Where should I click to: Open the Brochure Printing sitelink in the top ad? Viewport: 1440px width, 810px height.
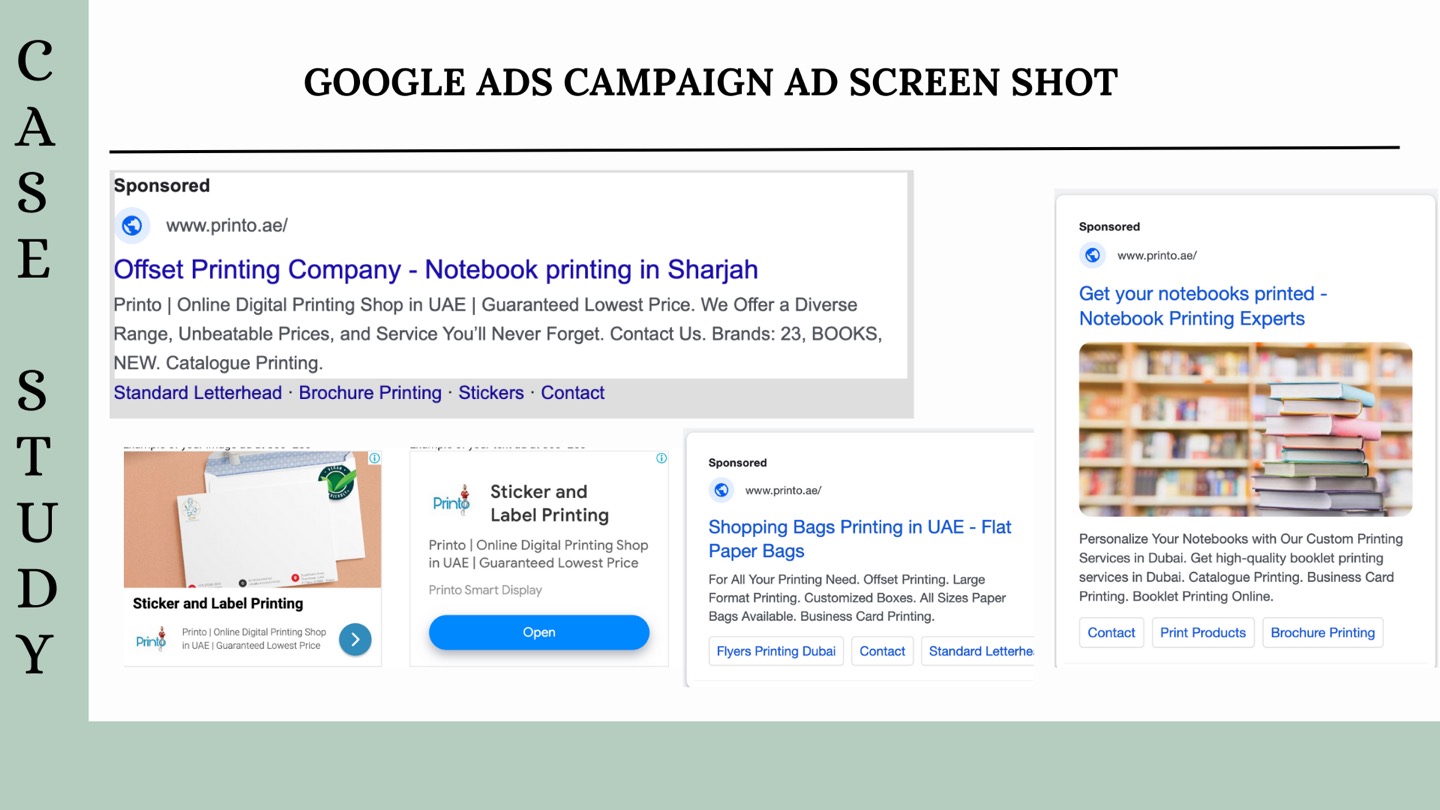[370, 393]
